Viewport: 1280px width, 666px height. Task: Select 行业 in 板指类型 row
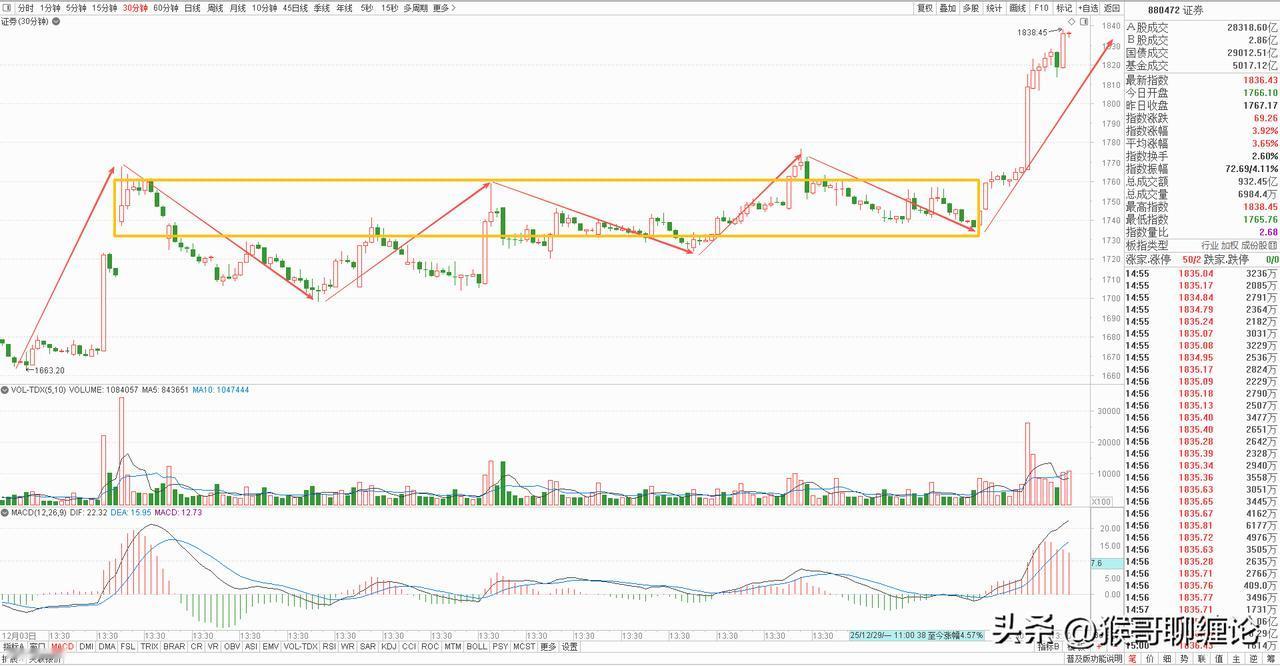[1210, 245]
